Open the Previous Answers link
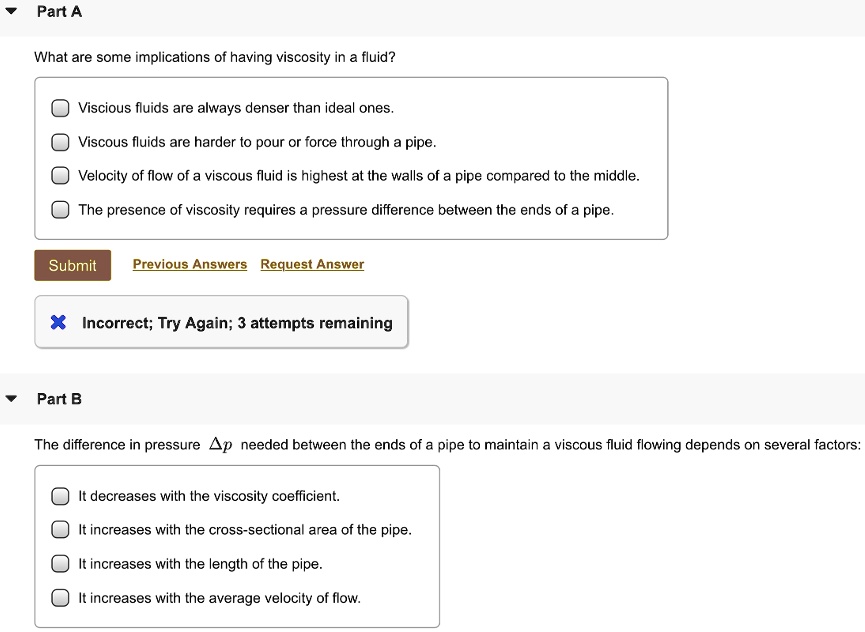Screen dimensions: 865x632 pos(190,264)
